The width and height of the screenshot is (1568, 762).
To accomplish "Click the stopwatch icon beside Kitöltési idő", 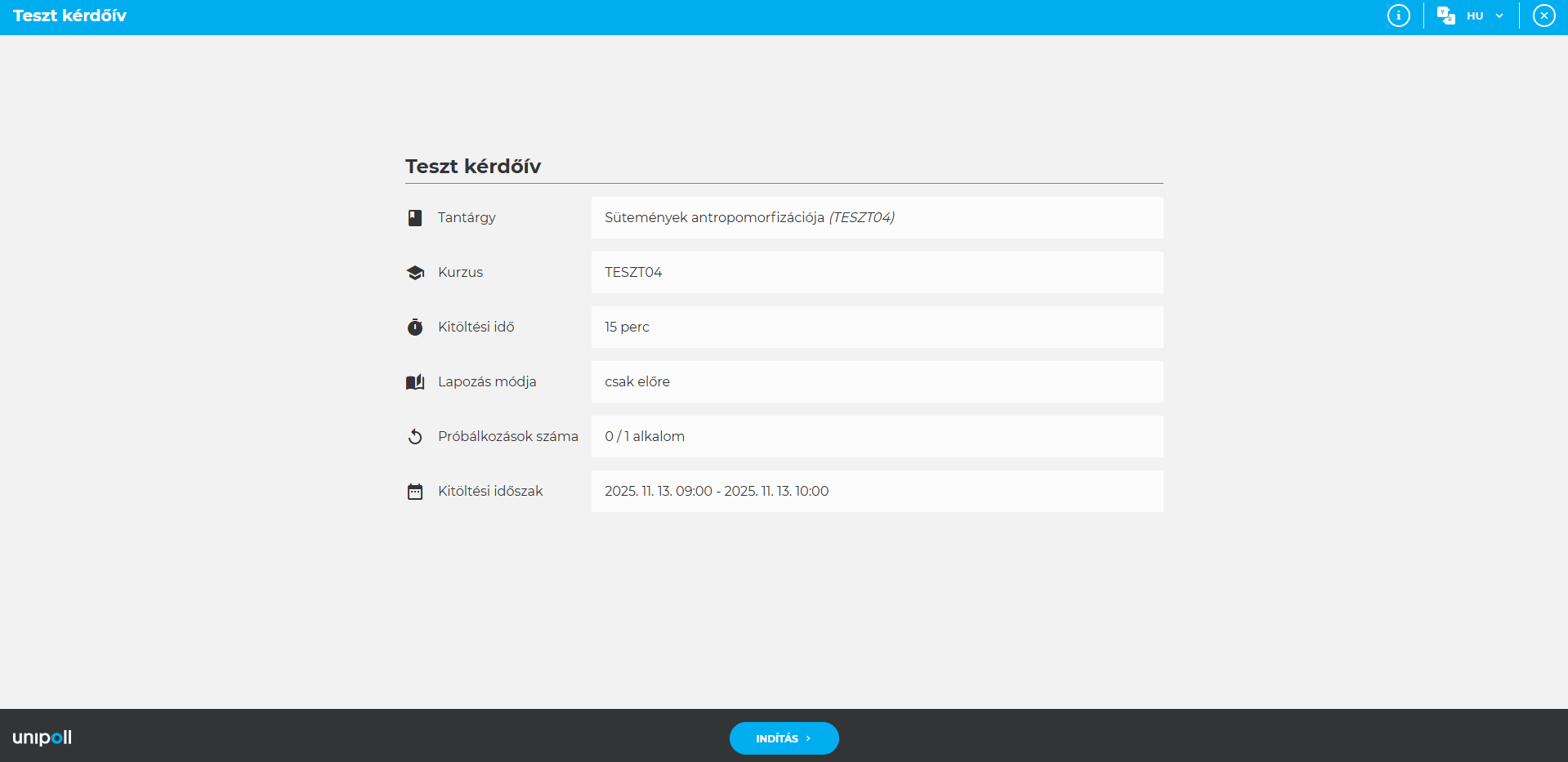I will 415,328.
